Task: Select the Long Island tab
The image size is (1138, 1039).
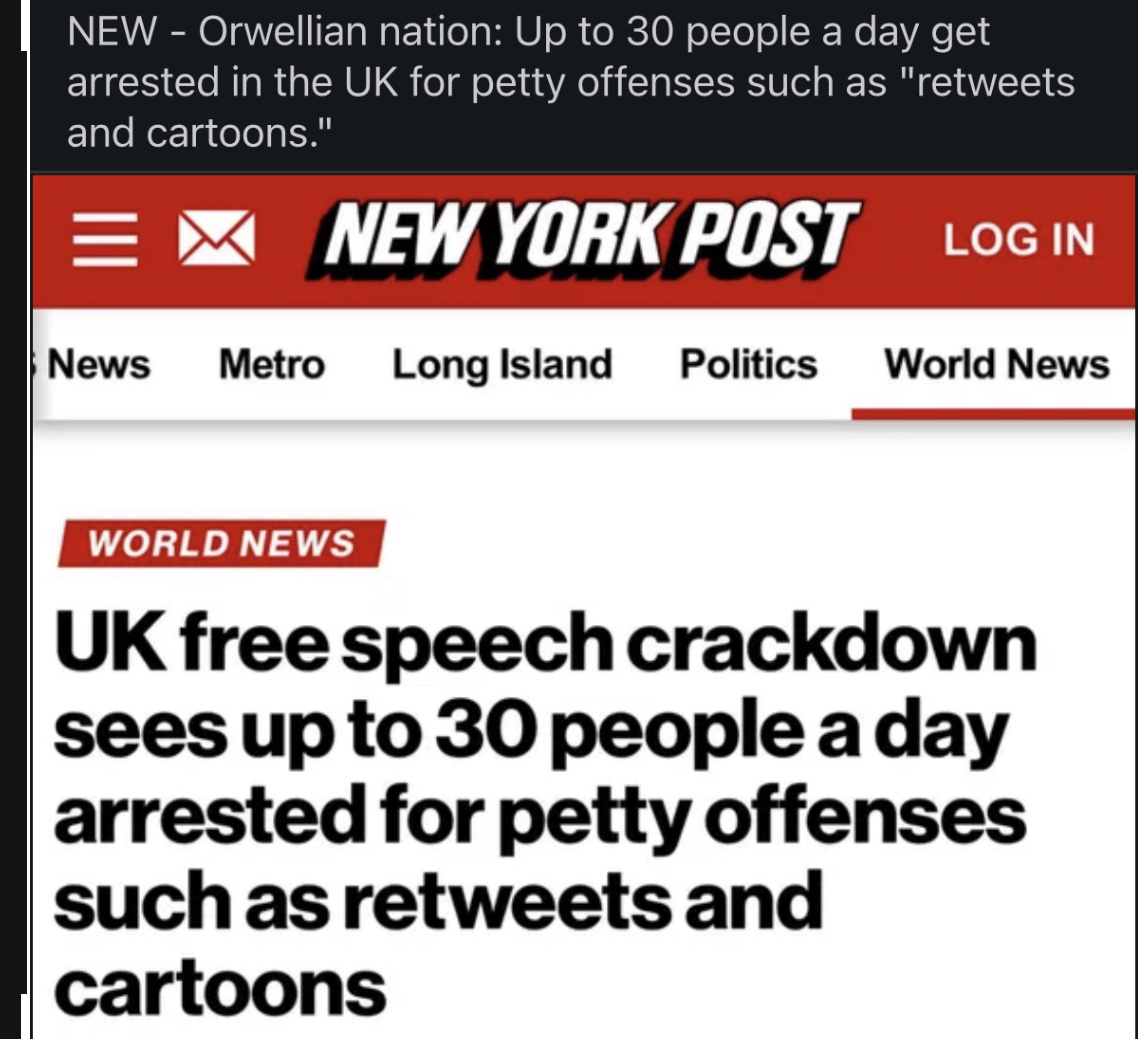Action: [501, 364]
